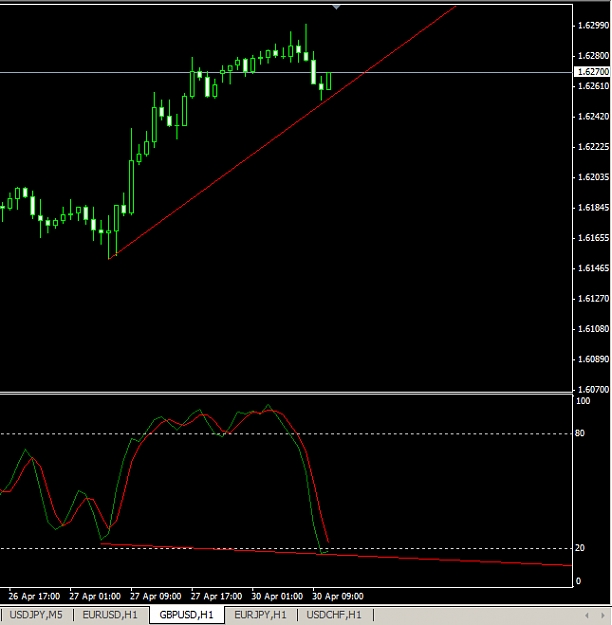Select the current price label 1.62700
The image size is (612, 625).
[592, 72]
